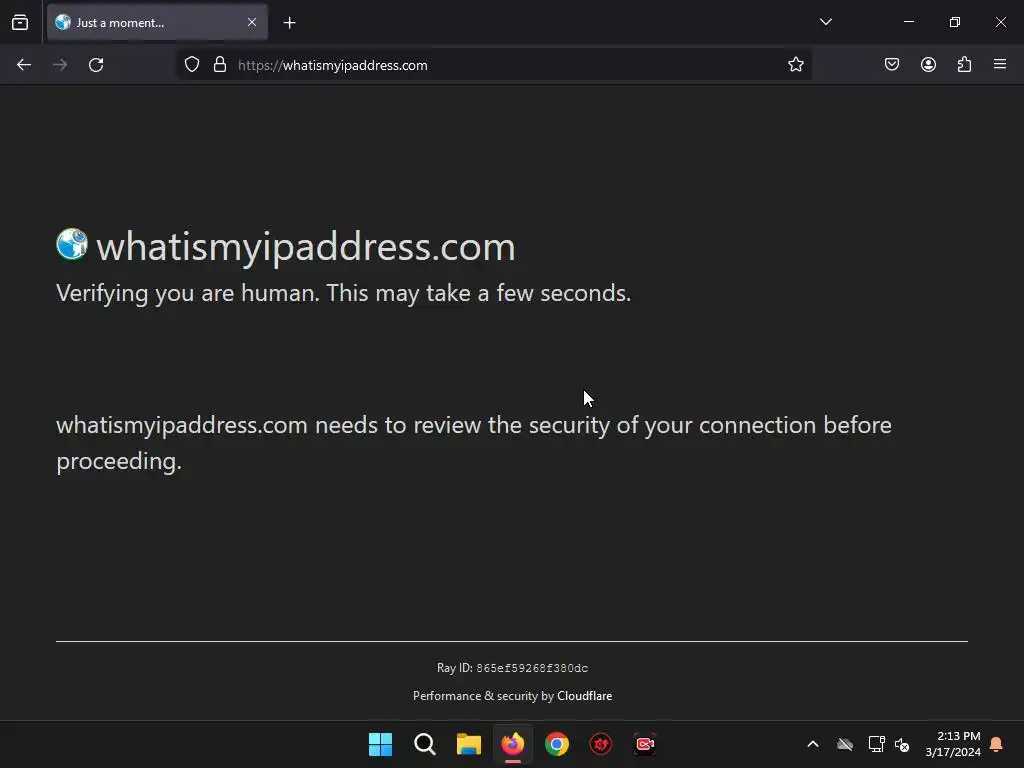
Task: Open Firefox View from the tab bar
Action: (20, 22)
